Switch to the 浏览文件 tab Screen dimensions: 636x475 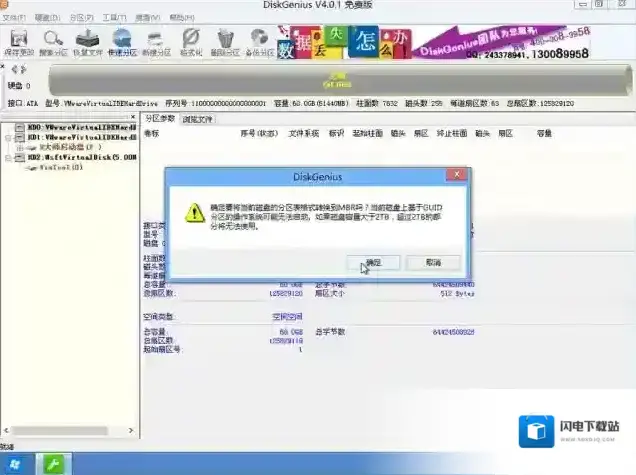198,119
